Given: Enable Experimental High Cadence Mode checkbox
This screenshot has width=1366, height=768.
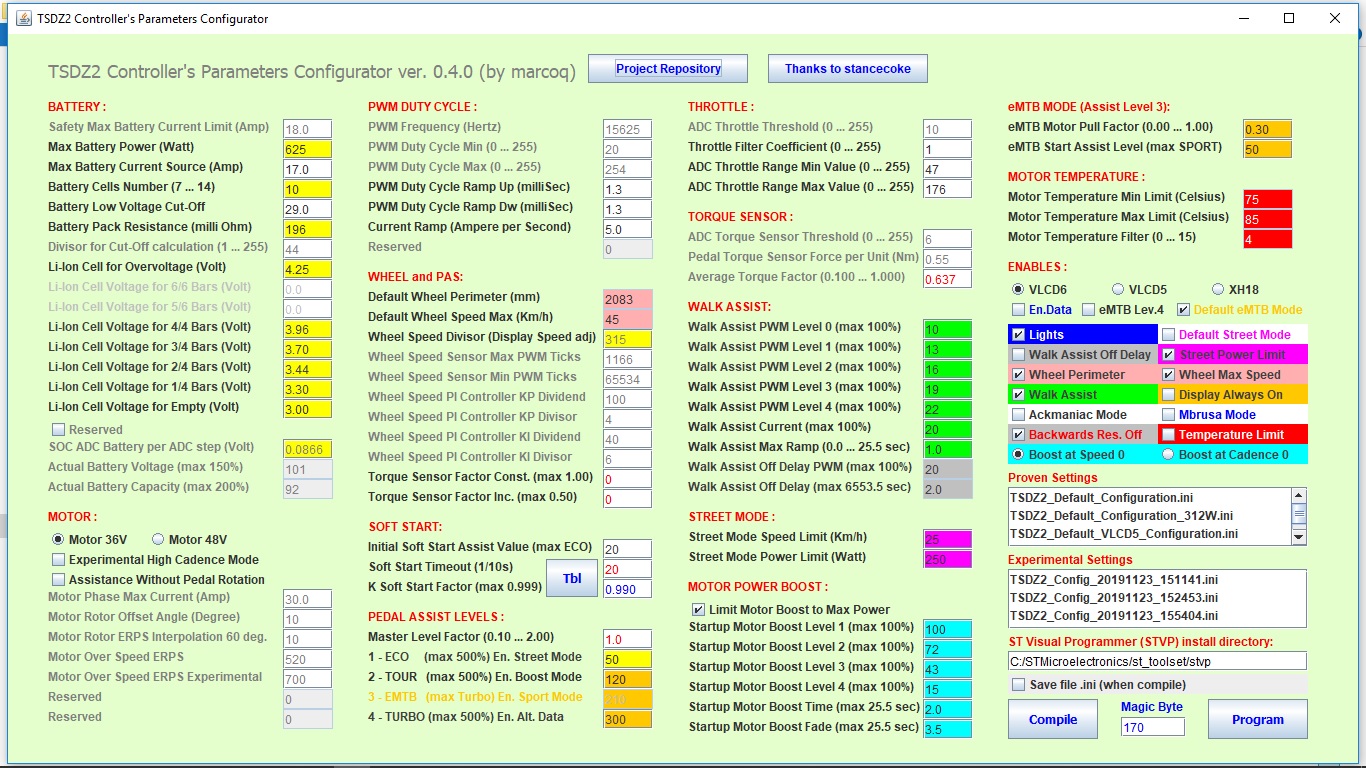Looking at the screenshot, I should [58, 560].
